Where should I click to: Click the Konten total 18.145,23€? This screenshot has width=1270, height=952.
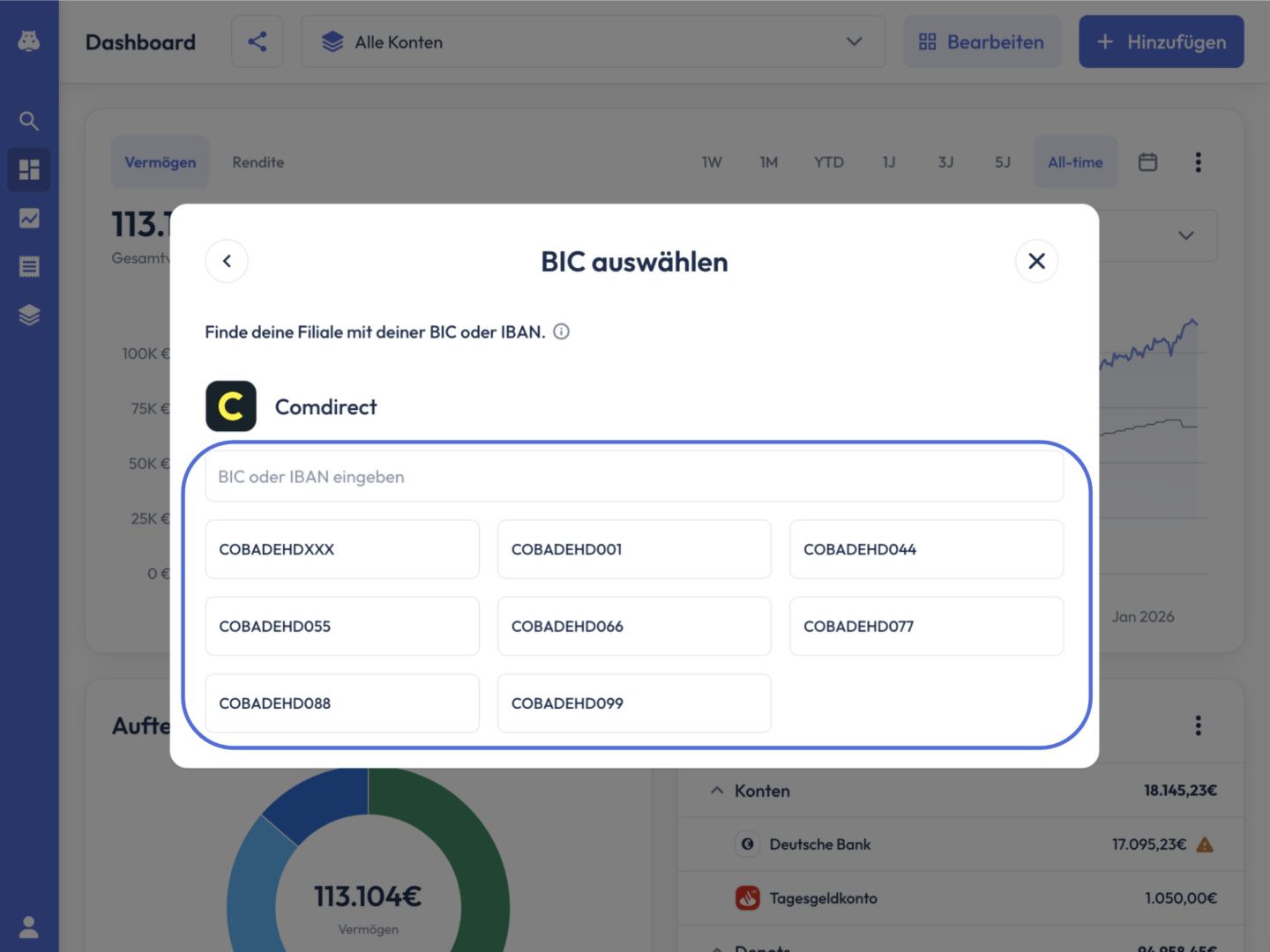[1181, 791]
